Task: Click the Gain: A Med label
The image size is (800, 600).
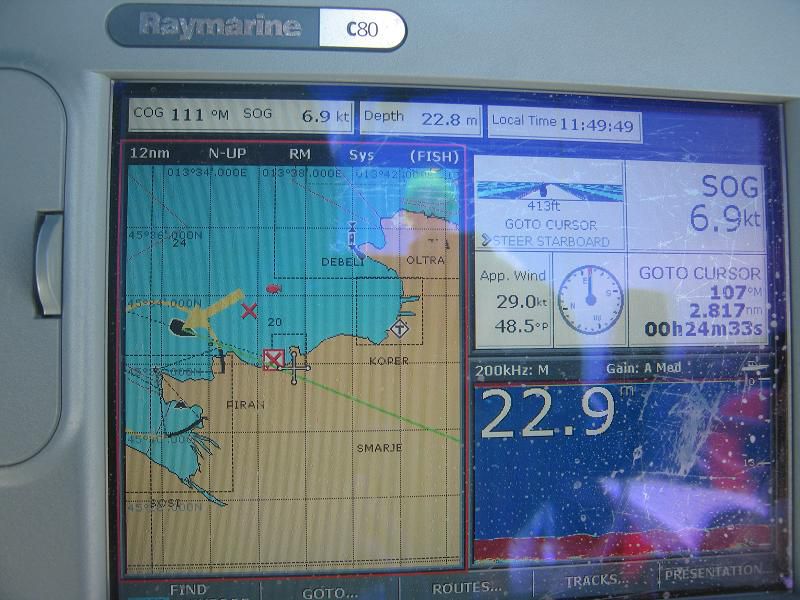Action: (643, 368)
